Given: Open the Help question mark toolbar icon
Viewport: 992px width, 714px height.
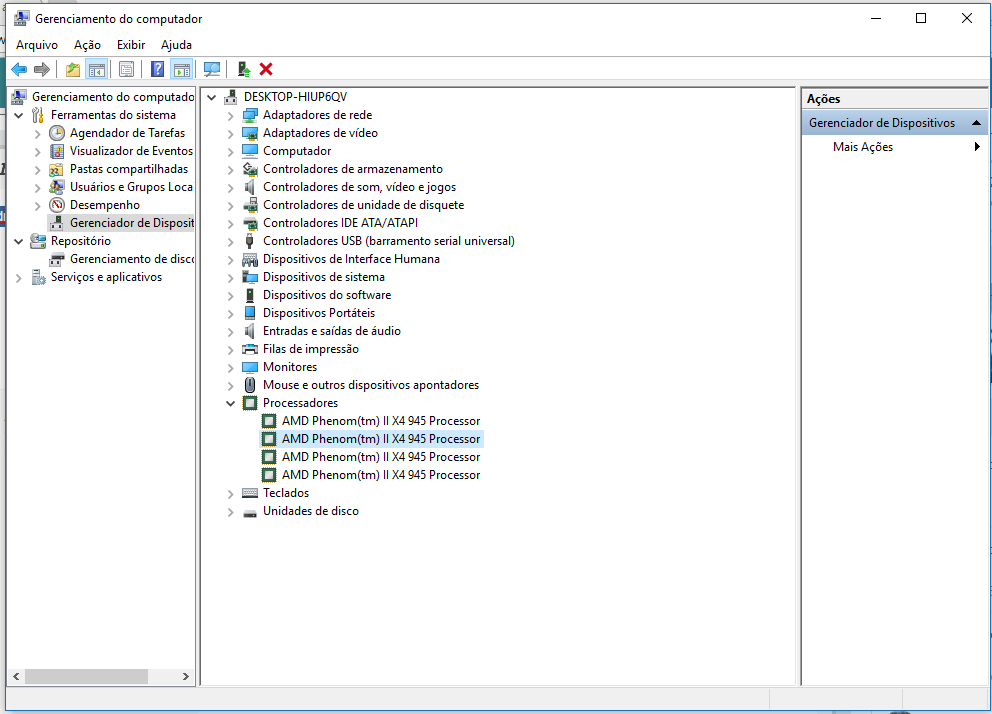Looking at the screenshot, I should coord(157,70).
